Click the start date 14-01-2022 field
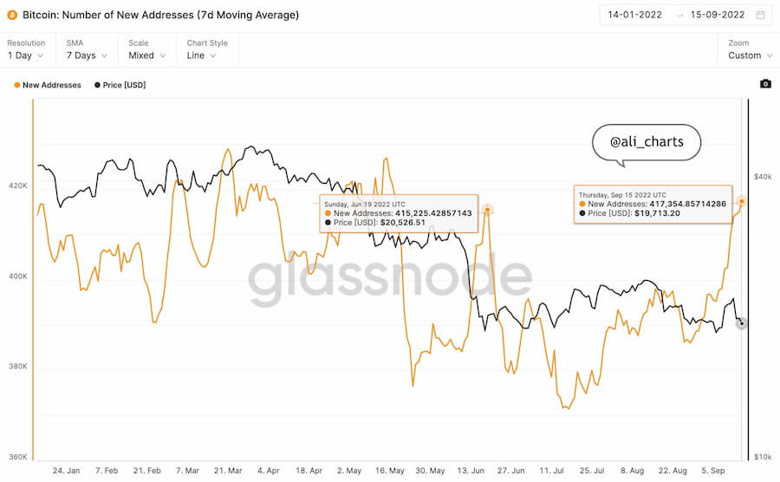This screenshot has width=780, height=482. (637, 15)
